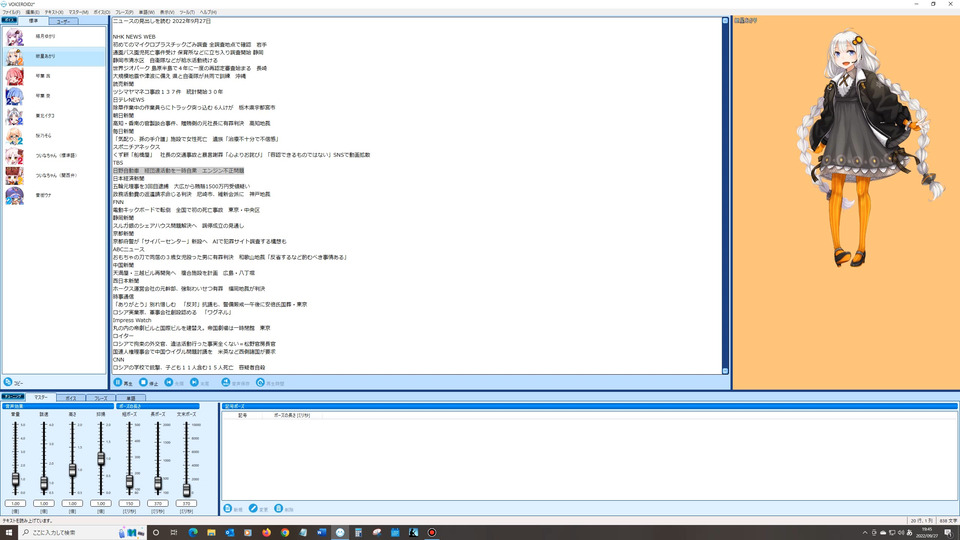Open the Windows Start menu
This screenshot has height=540, width=960.
9,532
